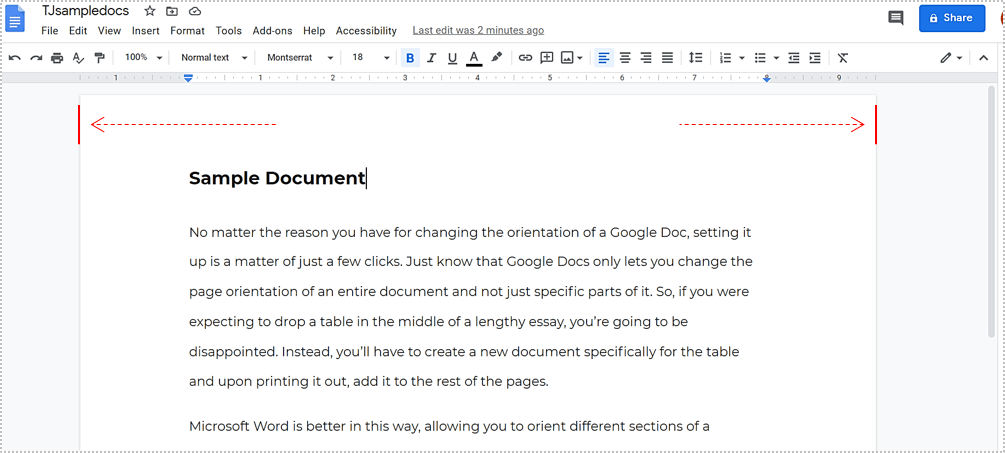Click the Clear formatting icon
Screen dimensions: 1005x453
click(x=843, y=58)
